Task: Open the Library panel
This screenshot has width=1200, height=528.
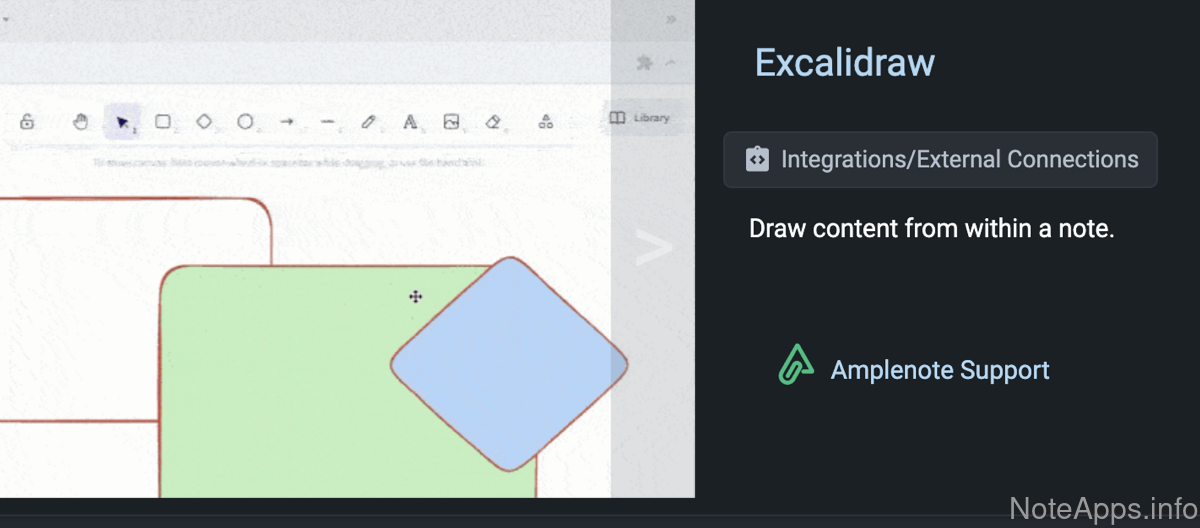Action: point(640,118)
